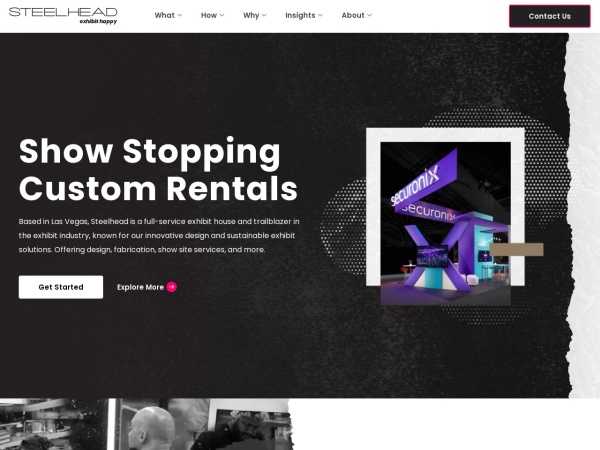This screenshot has width=600, height=450.
Task: Open the Insights chevron arrow
Action: 320,15
